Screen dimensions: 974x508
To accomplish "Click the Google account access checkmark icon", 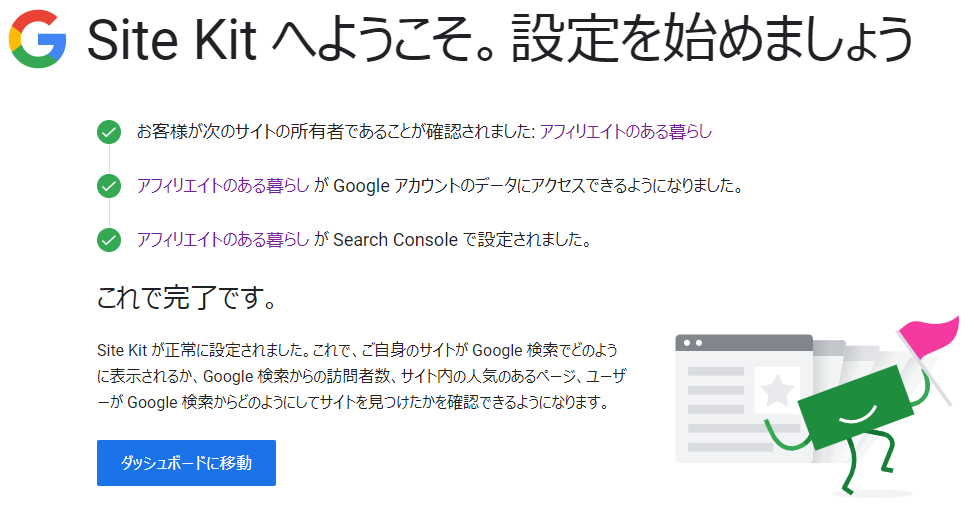I will click(x=109, y=186).
